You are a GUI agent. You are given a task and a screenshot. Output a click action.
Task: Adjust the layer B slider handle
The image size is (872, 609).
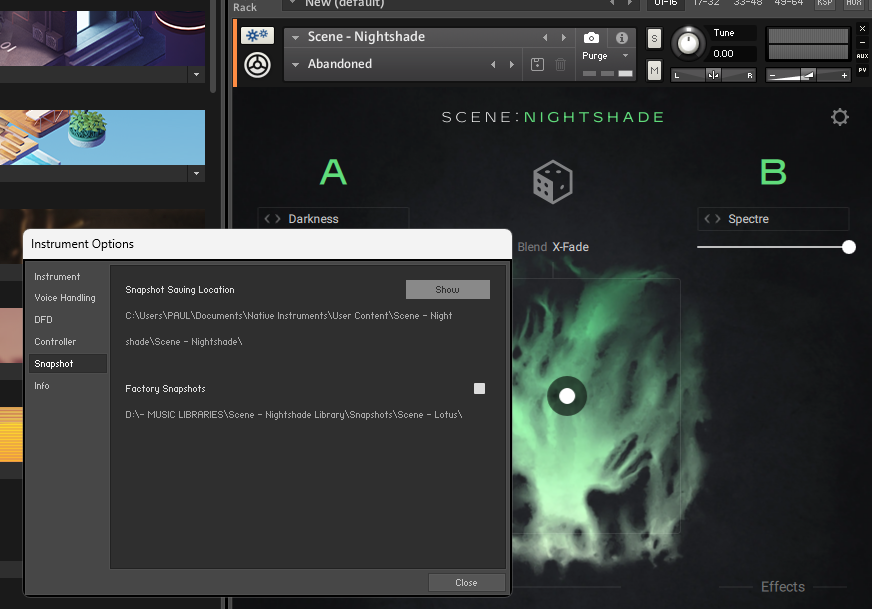point(849,247)
